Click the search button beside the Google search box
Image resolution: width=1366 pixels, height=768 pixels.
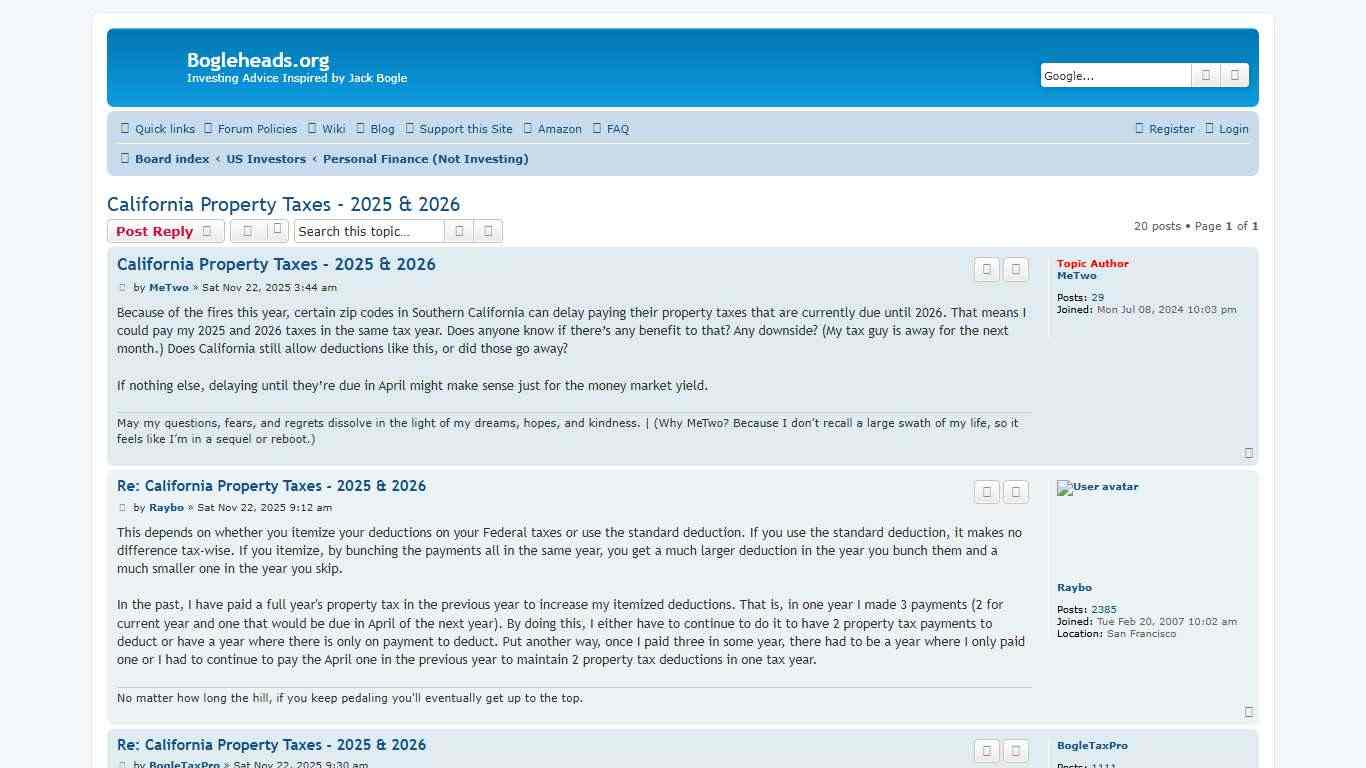(x=1205, y=76)
